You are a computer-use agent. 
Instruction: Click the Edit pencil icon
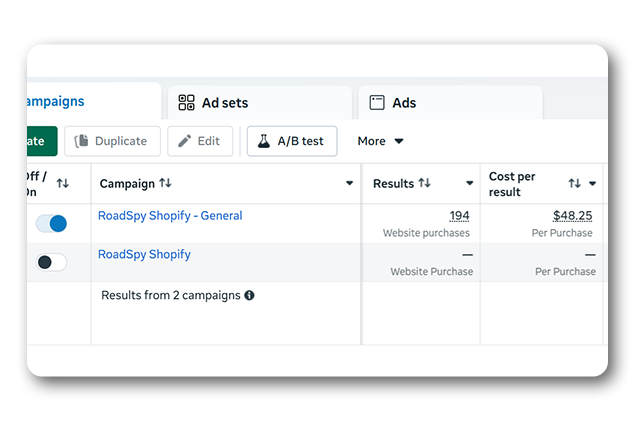[x=185, y=141]
